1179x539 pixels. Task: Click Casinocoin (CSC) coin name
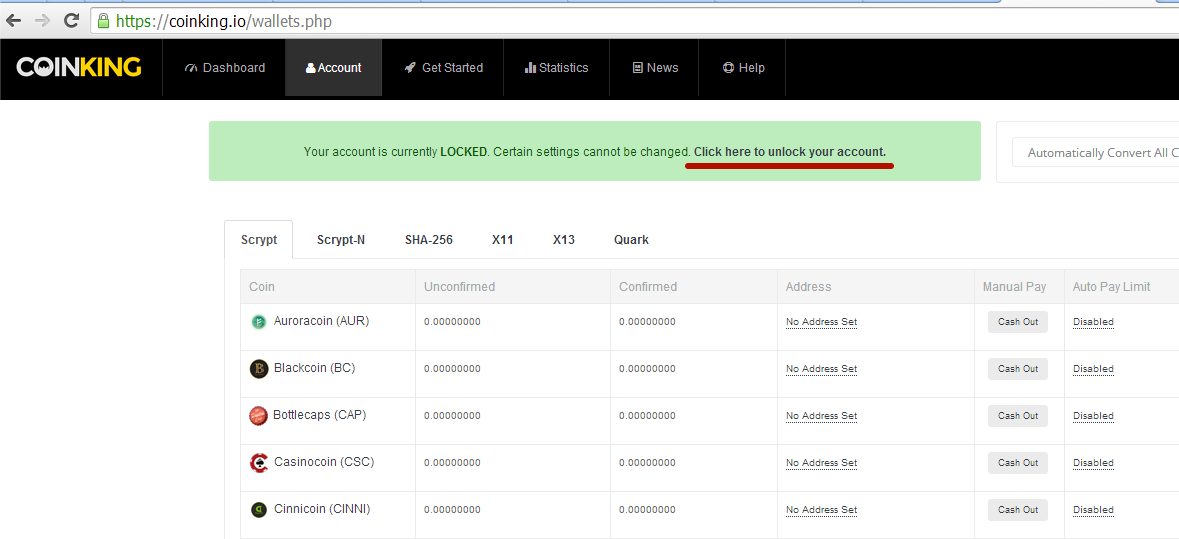click(324, 462)
